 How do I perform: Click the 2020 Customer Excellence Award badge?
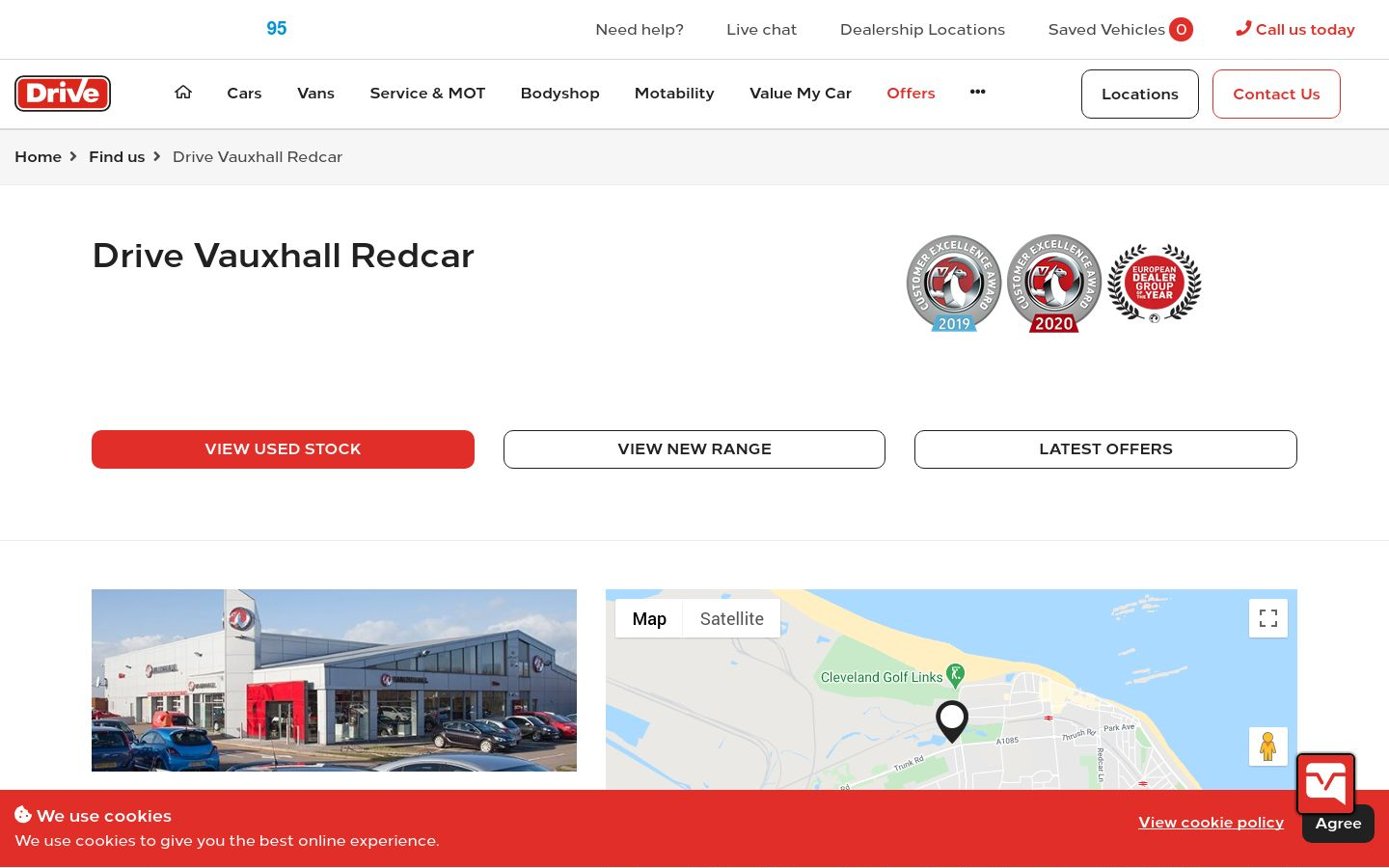[1054, 284]
